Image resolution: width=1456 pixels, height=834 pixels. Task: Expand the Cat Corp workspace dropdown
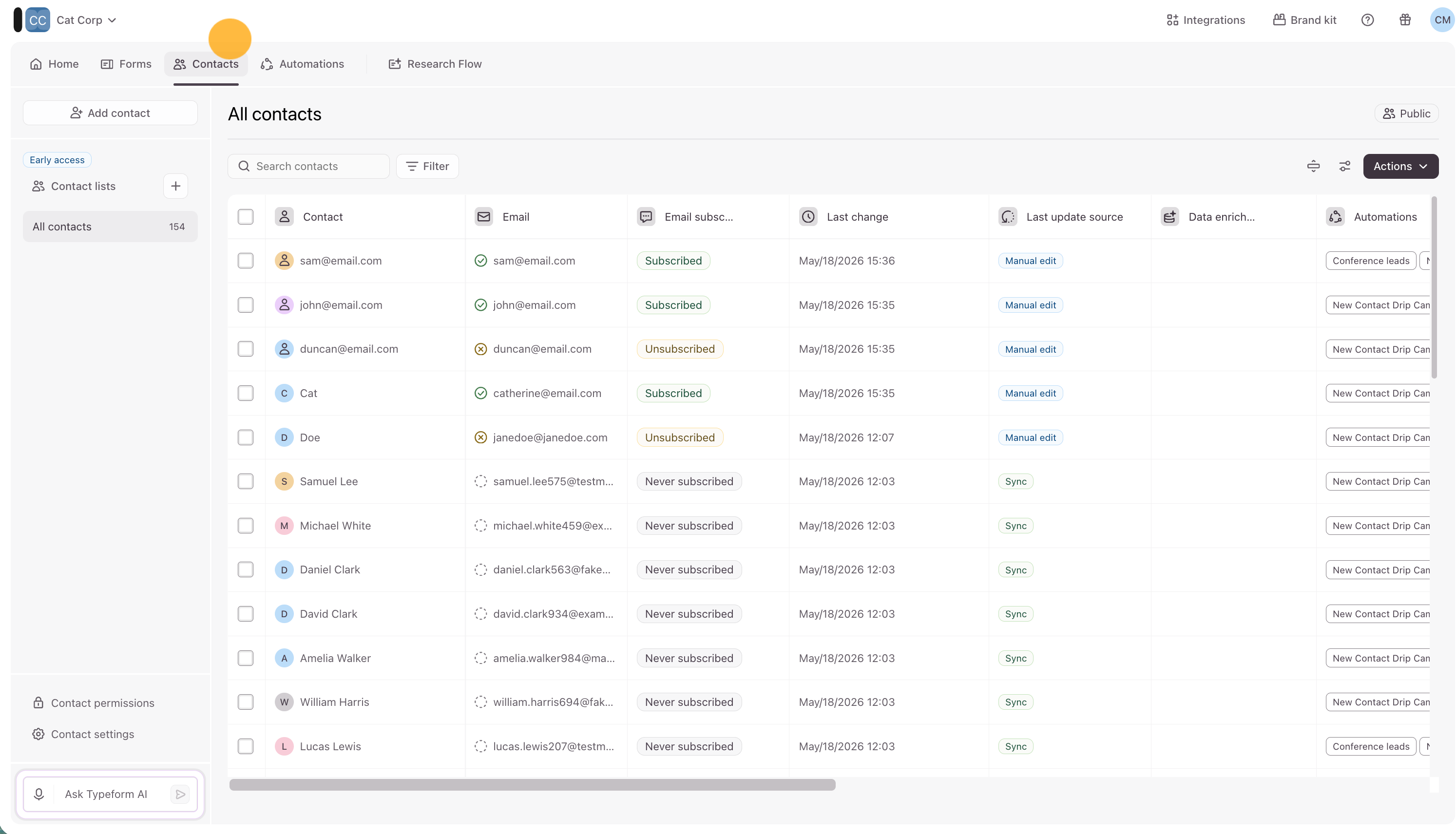[x=86, y=20]
